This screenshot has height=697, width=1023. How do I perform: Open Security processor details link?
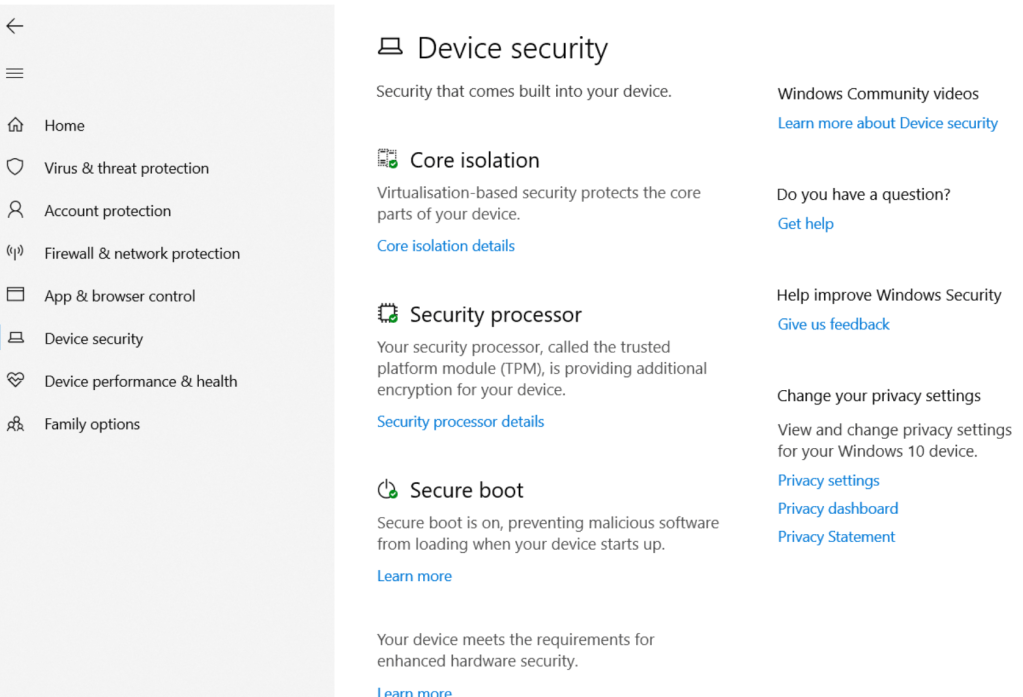460,422
